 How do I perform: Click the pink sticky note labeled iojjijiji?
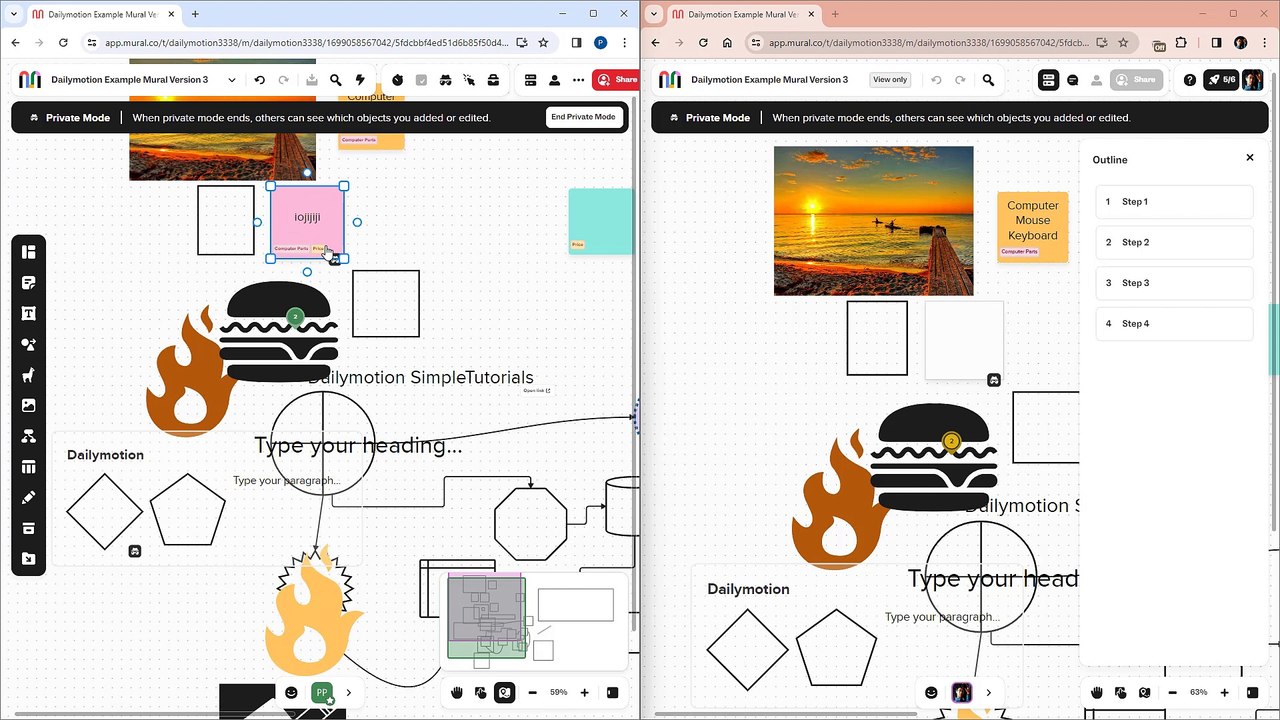tap(307, 222)
